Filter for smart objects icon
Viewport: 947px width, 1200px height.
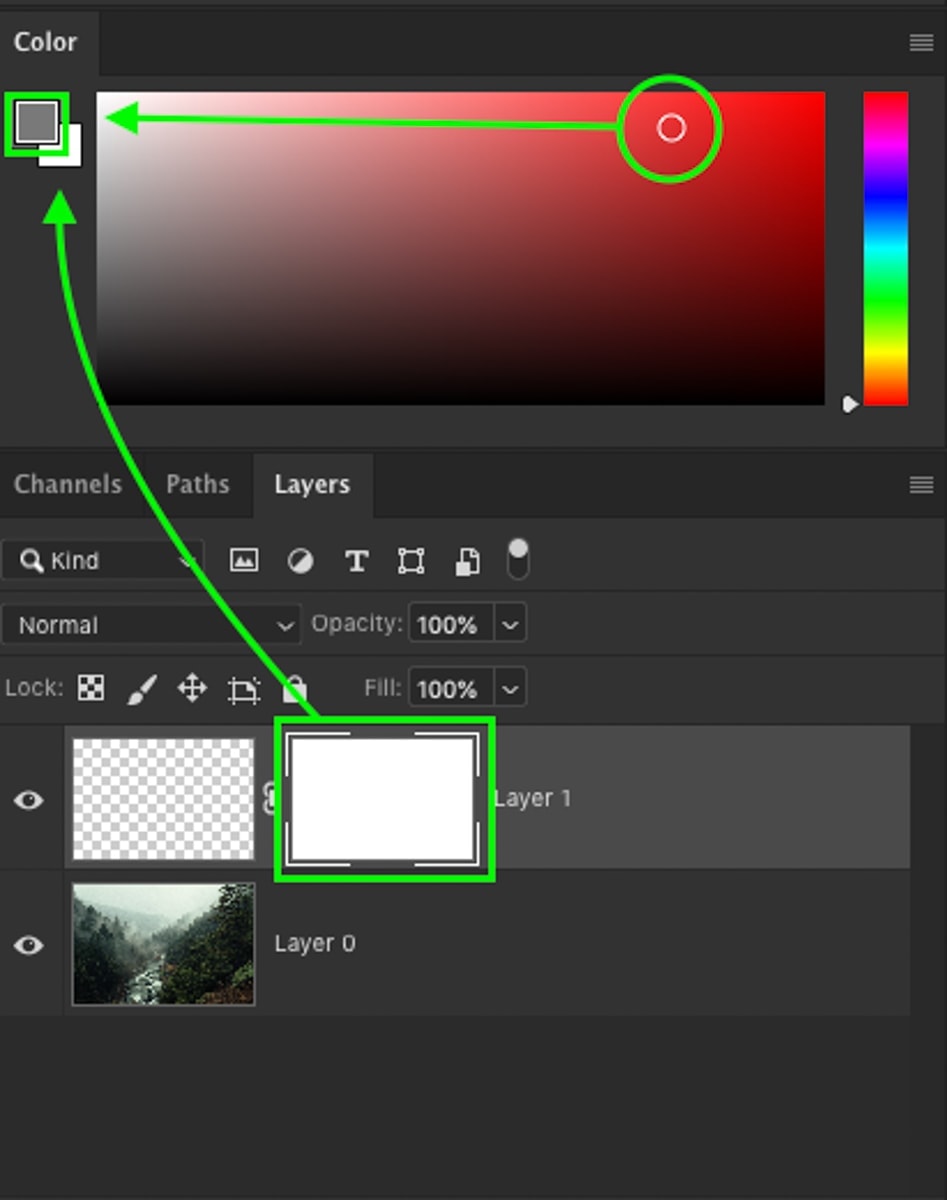click(467, 561)
